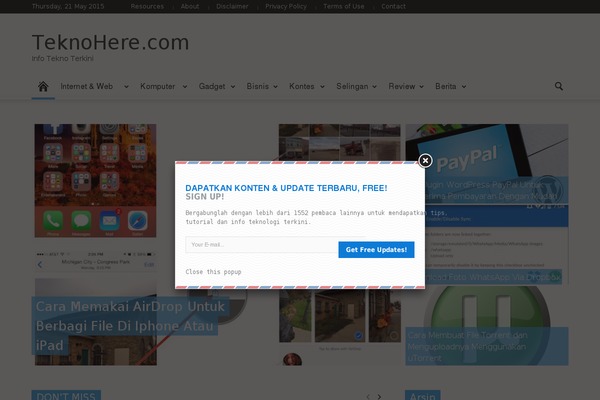Open the About link in top bar
This screenshot has height=400, width=600.
tap(190, 7)
